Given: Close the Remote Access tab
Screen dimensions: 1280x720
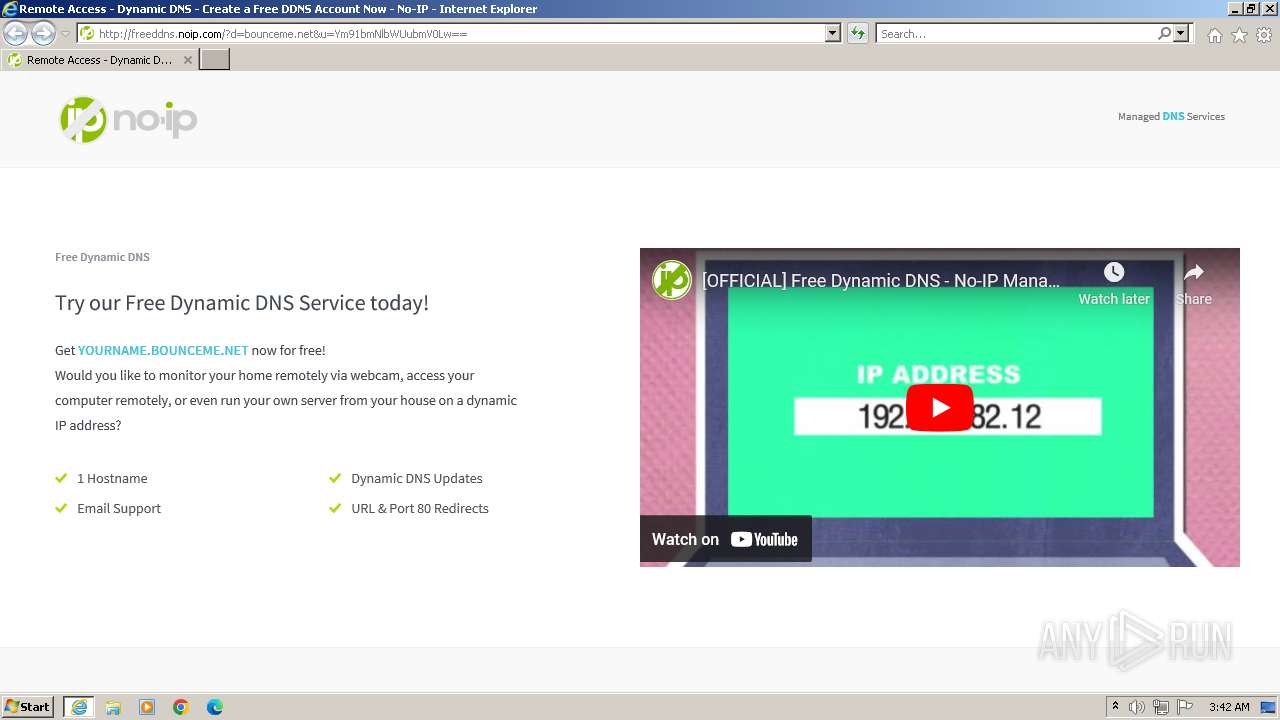Looking at the screenshot, I should (188, 60).
